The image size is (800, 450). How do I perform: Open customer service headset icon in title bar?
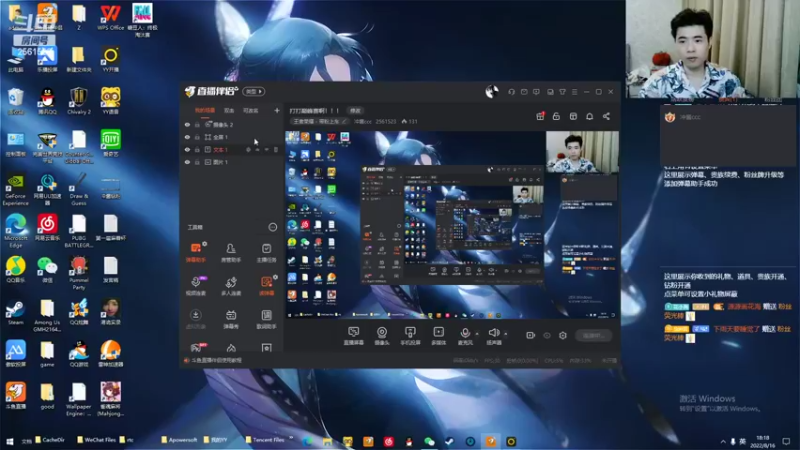(511, 92)
